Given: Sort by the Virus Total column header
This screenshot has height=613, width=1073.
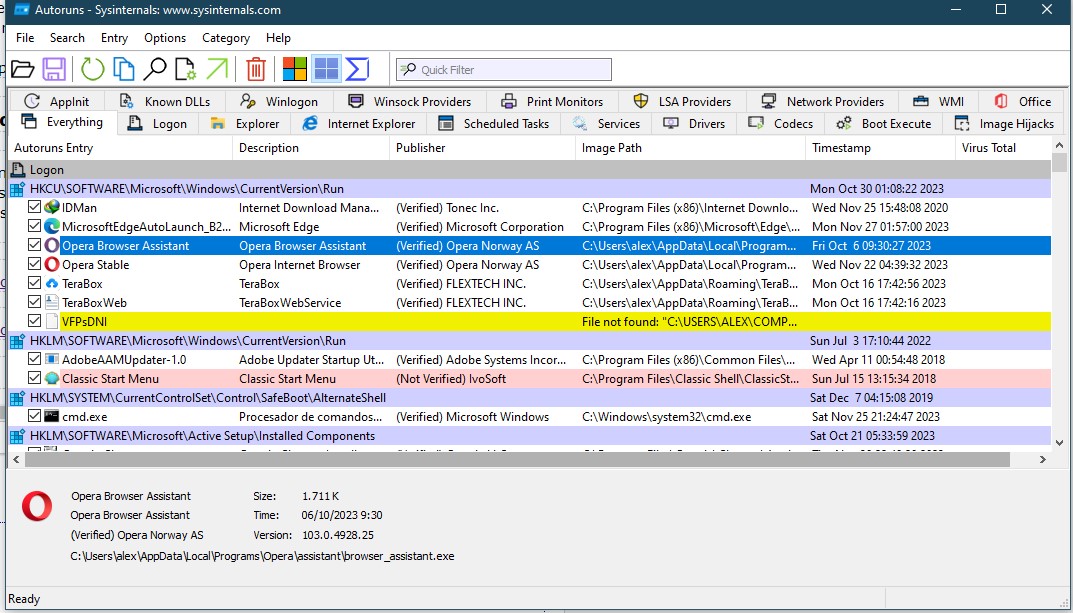Looking at the screenshot, I should pos(1003,148).
